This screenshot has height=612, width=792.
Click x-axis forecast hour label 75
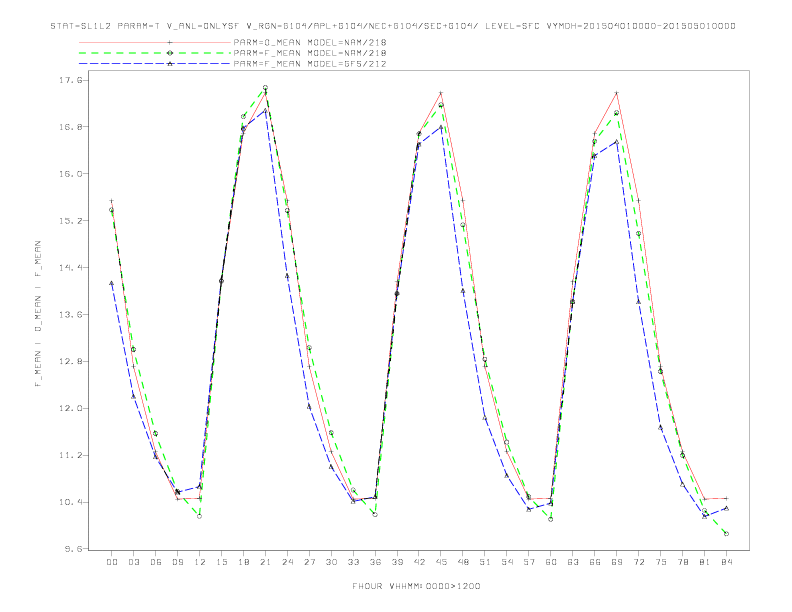coord(661,562)
